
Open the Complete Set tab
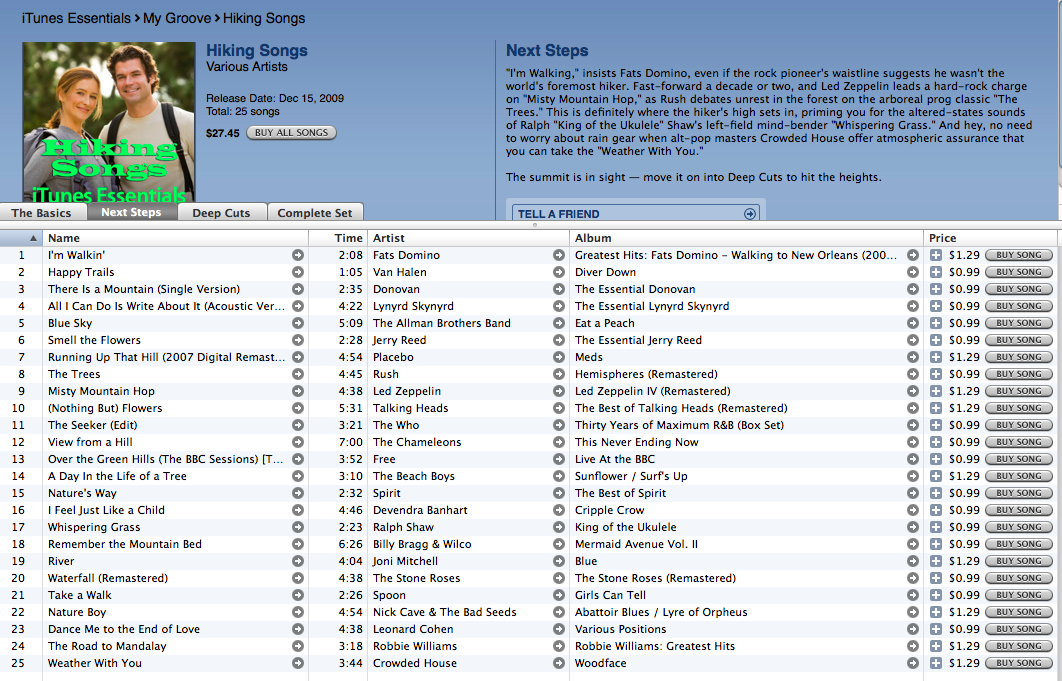314,213
